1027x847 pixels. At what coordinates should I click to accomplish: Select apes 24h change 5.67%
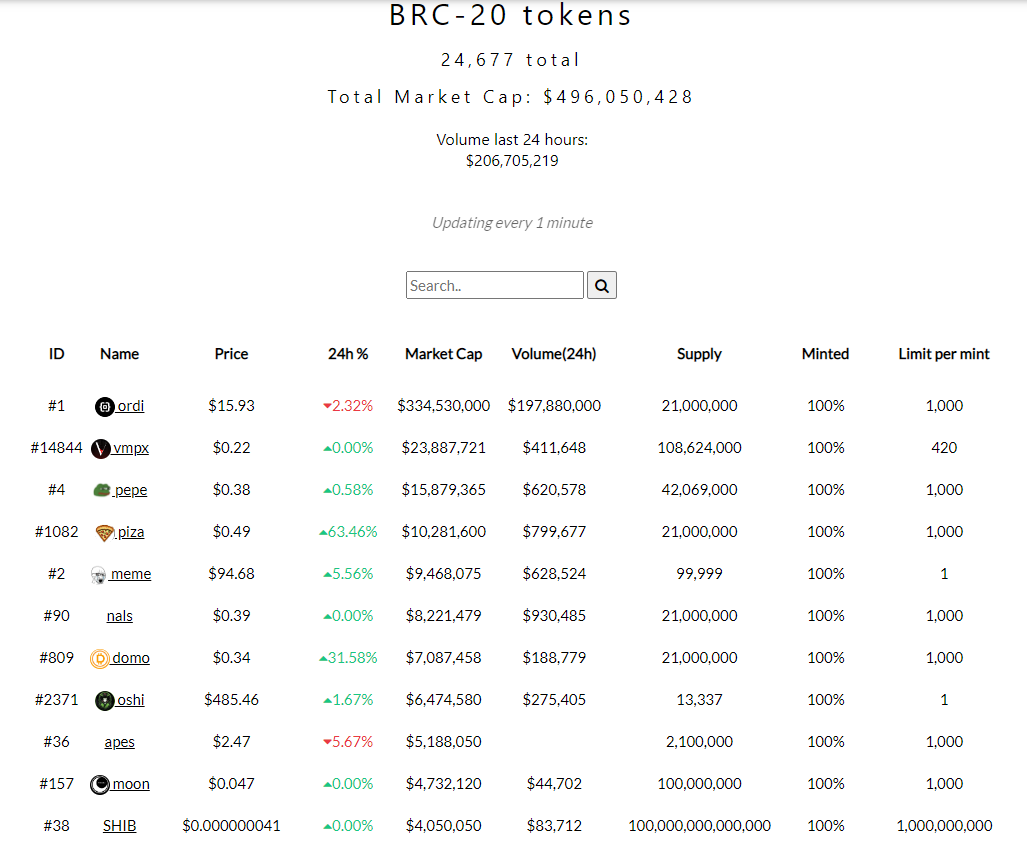pyautogui.click(x=348, y=742)
